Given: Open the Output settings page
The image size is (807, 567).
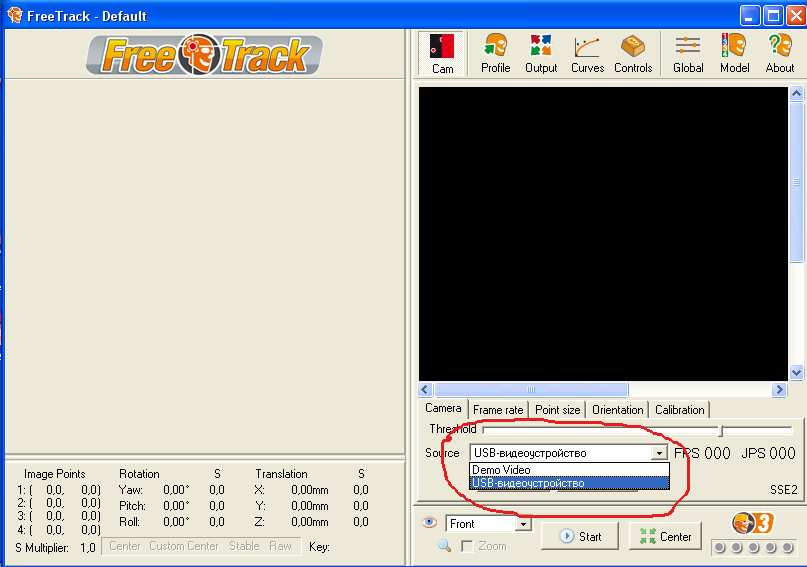Looking at the screenshot, I should 541,54.
